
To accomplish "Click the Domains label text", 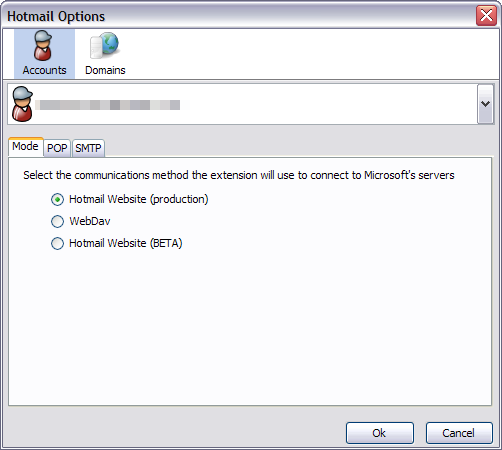I will [x=105, y=70].
